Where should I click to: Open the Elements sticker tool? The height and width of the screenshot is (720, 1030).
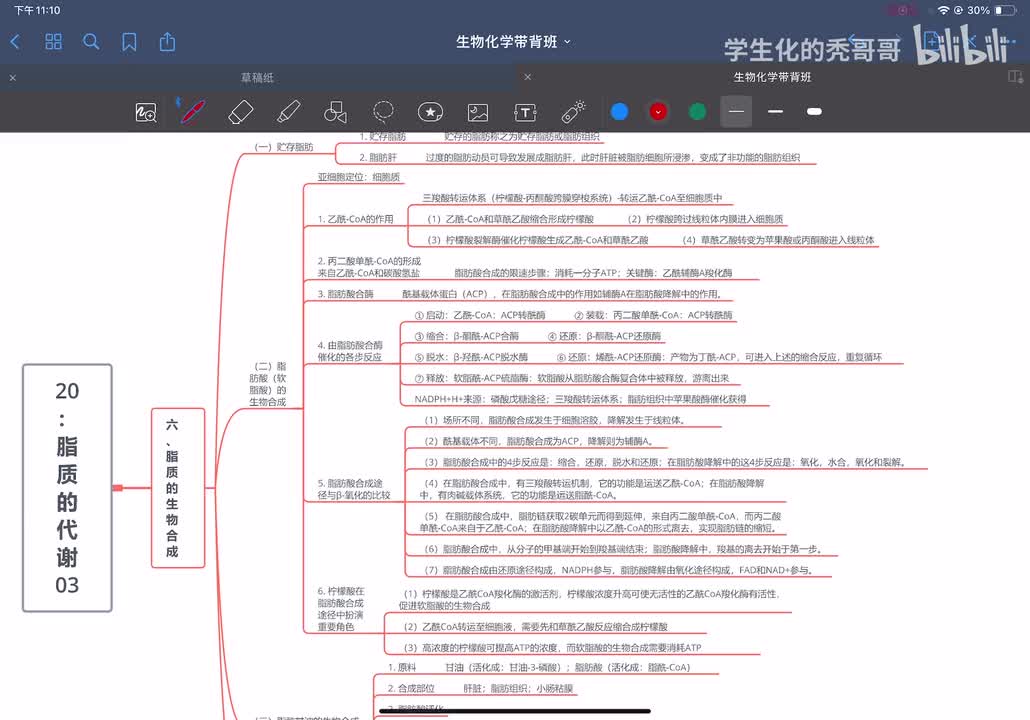(x=430, y=112)
